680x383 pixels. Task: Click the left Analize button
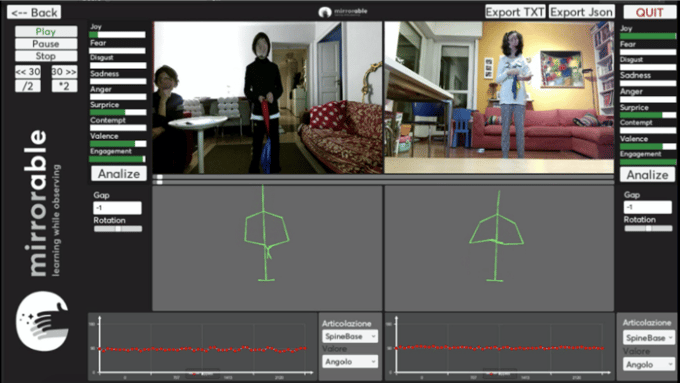[119, 173]
